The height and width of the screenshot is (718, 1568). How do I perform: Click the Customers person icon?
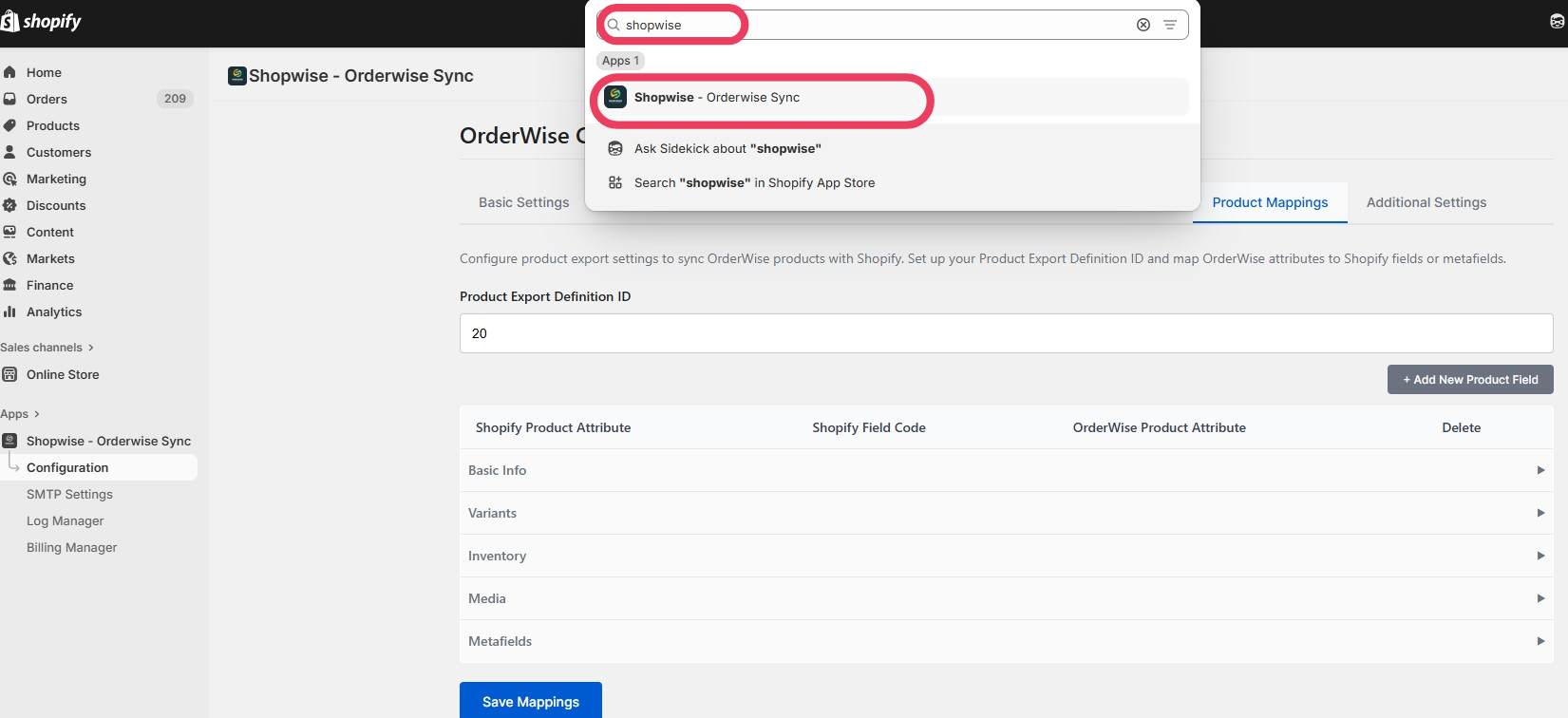pos(9,152)
